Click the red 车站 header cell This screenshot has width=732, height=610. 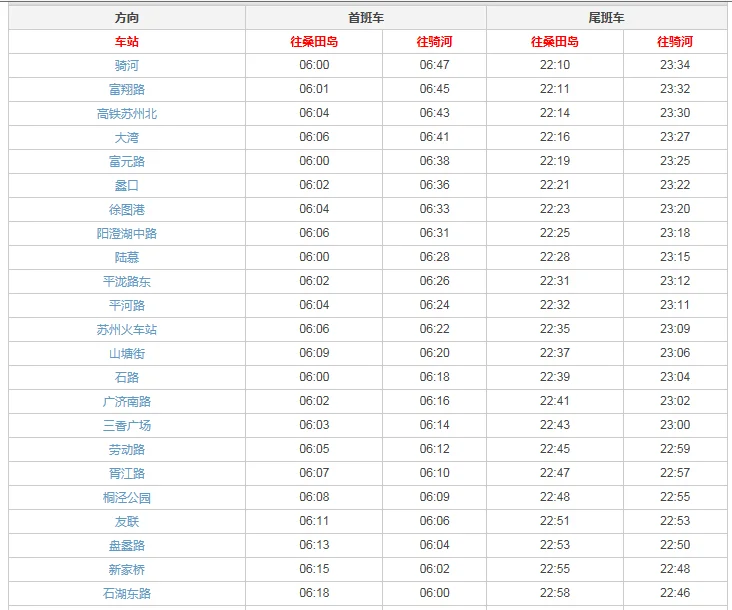[127, 42]
